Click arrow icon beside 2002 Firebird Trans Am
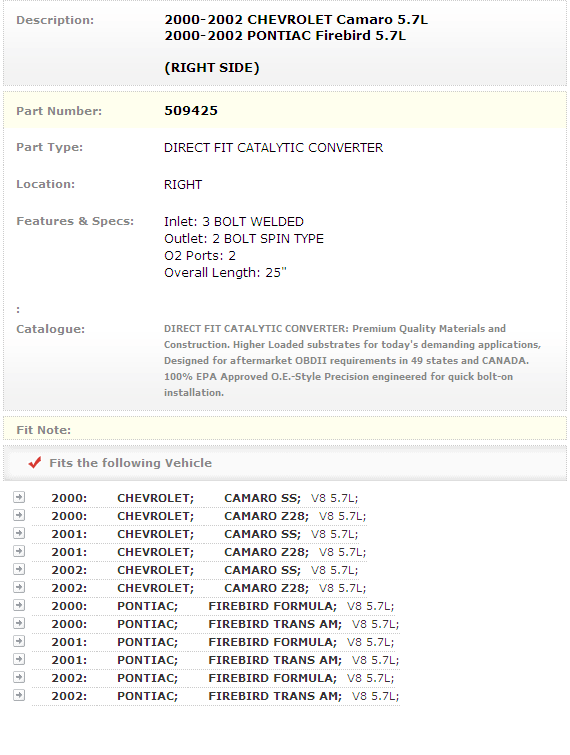Screen dimensions: 570x755 click(19, 695)
